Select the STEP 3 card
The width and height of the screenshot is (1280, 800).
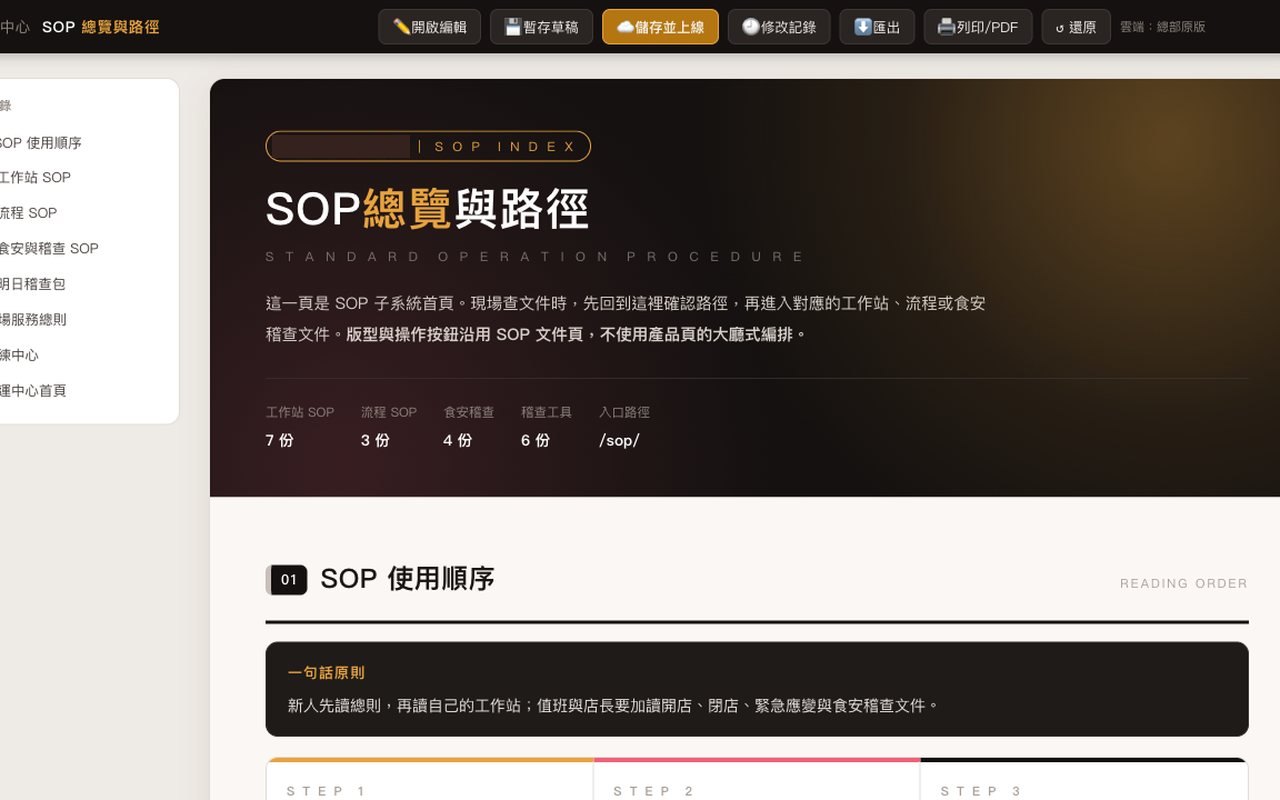[x=1084, y=780]
